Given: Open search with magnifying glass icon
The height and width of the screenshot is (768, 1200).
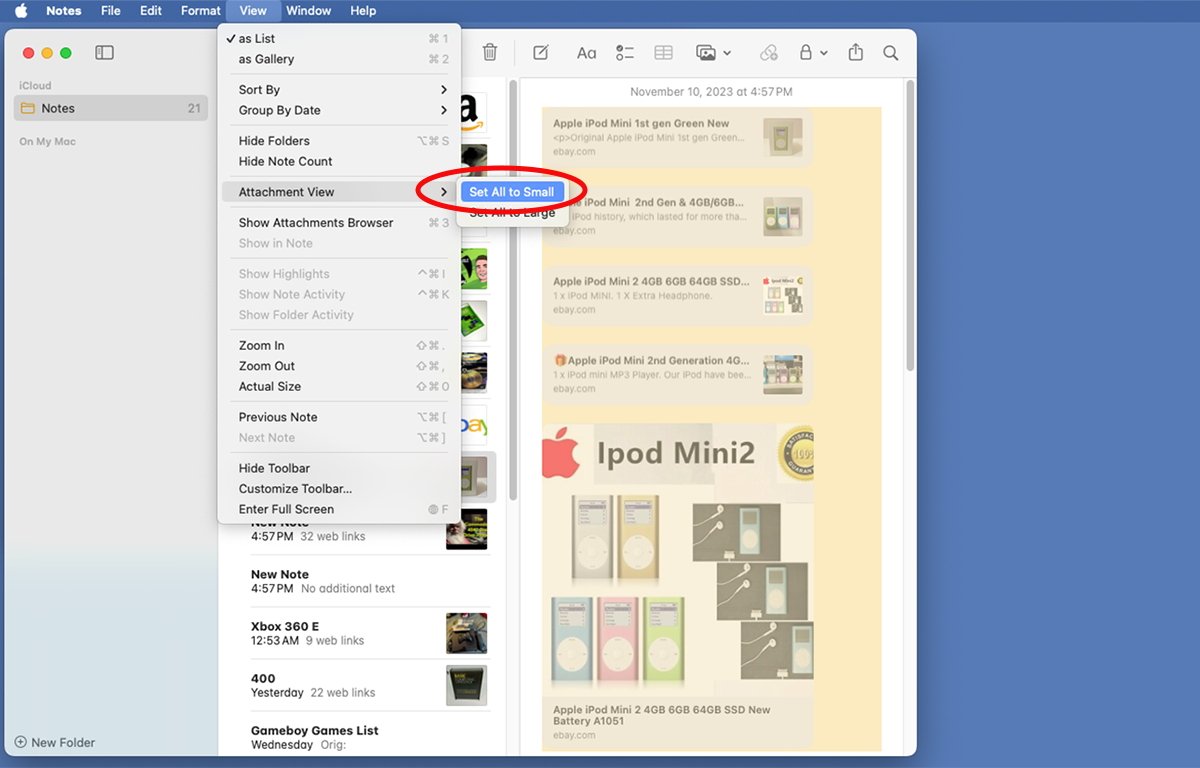Looking at the screenshot, I should 890,53.
